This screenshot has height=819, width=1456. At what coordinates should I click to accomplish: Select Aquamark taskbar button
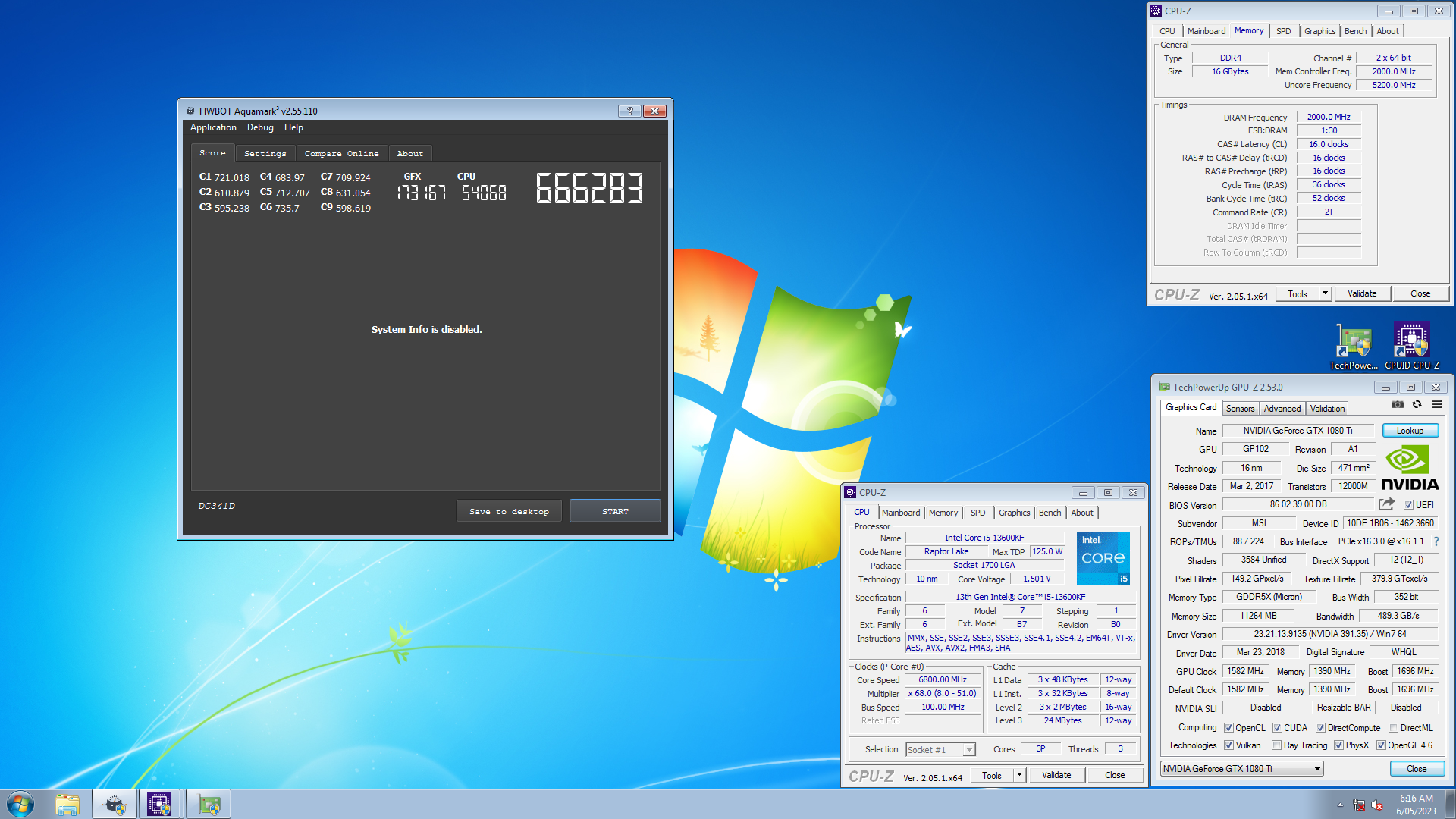tap(115, 804)
